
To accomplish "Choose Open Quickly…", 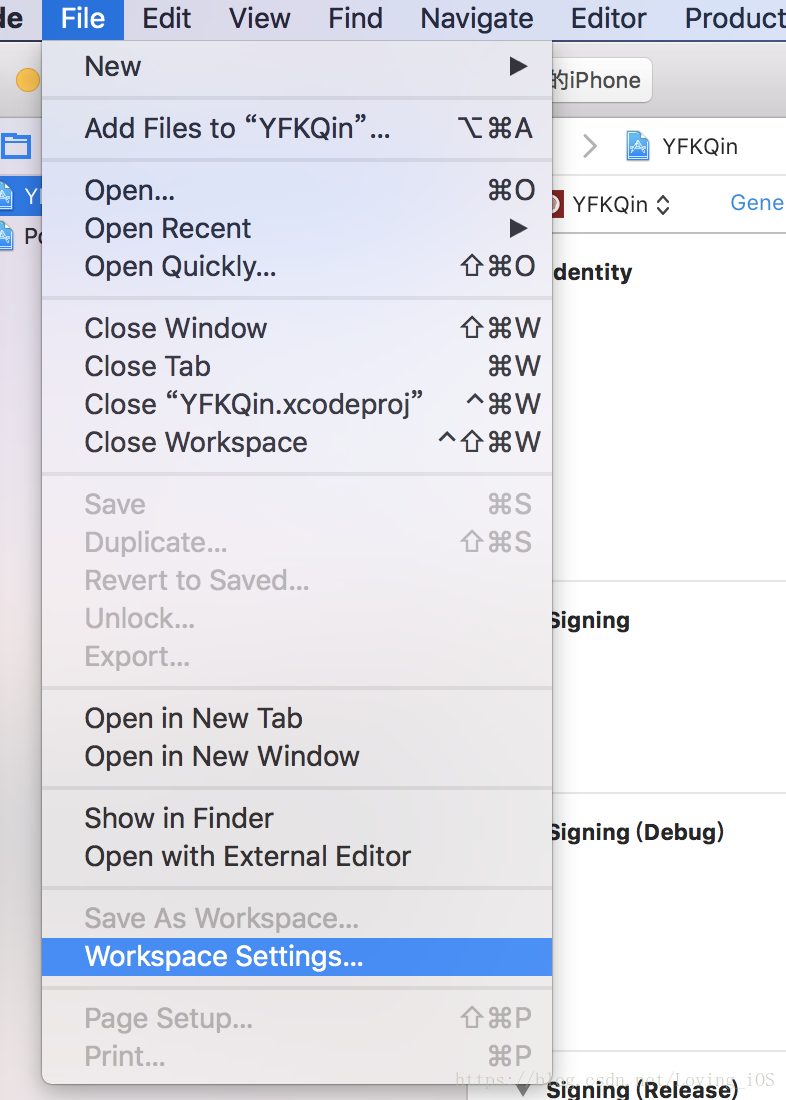I will (x=297, y=267).
